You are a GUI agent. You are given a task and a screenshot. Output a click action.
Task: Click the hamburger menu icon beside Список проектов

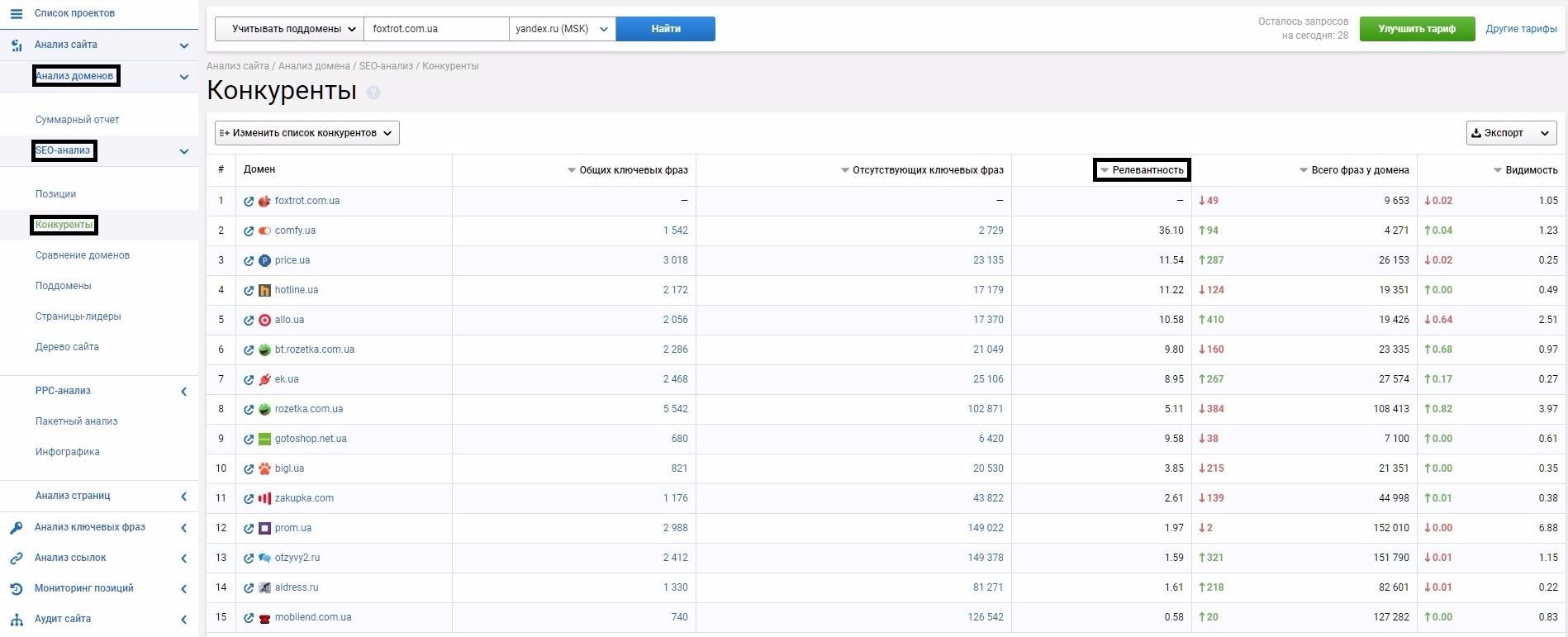[x=17, y=14]
